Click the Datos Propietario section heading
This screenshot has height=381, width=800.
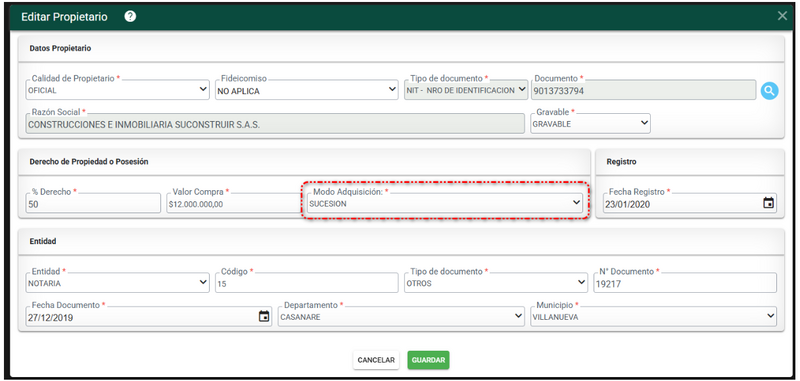(60, 48)
